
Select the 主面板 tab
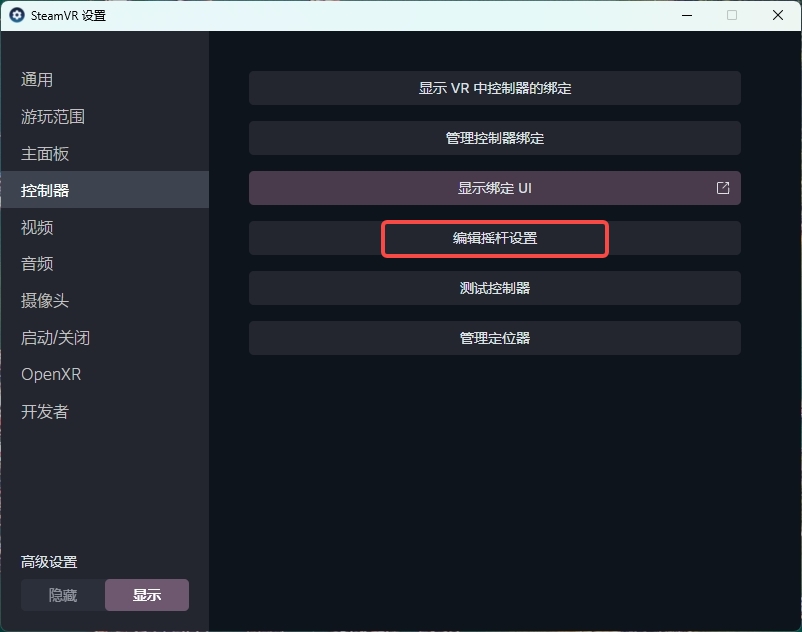(x=45, y=154)
